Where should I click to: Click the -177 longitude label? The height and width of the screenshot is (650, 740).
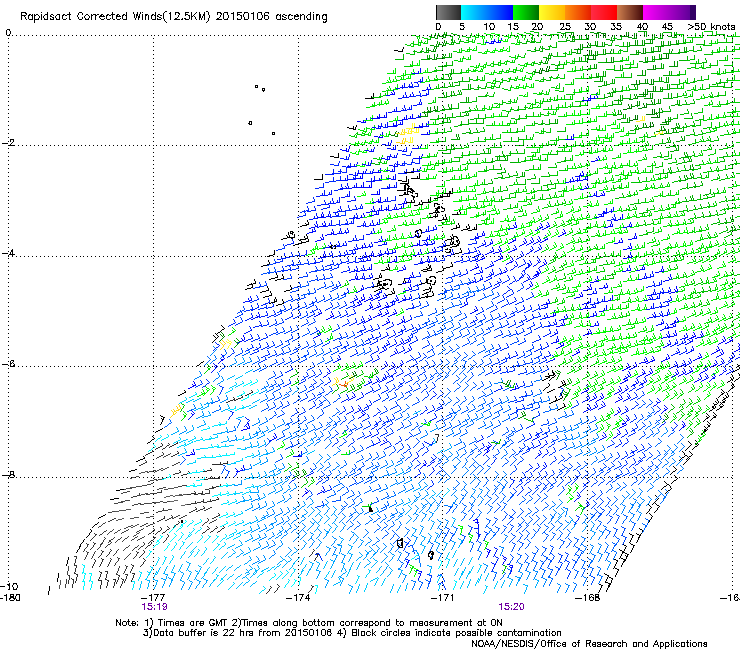pos(153,598)
